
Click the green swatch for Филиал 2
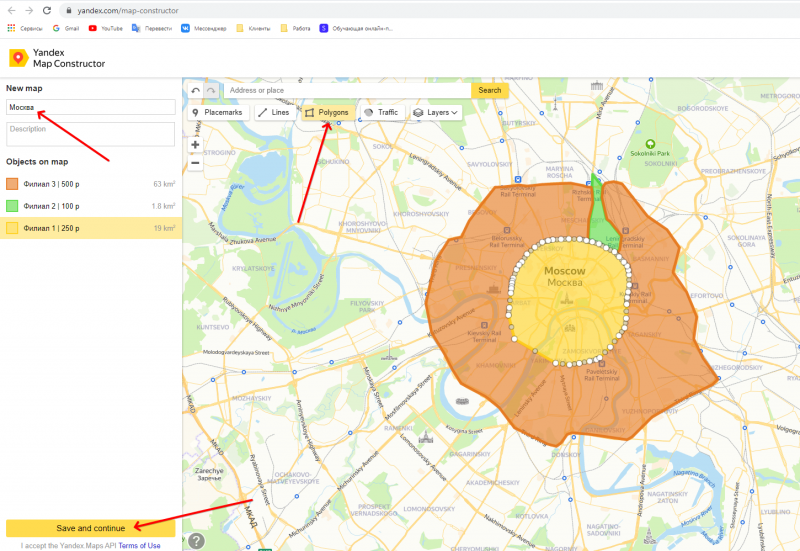click(x=12, y=206)
